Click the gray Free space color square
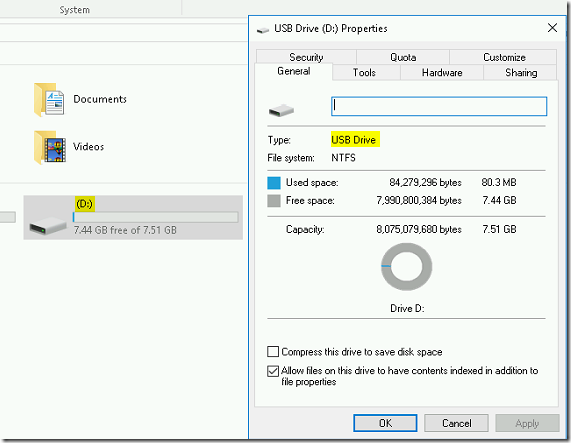The image size is (571, 443). (274, 201)
